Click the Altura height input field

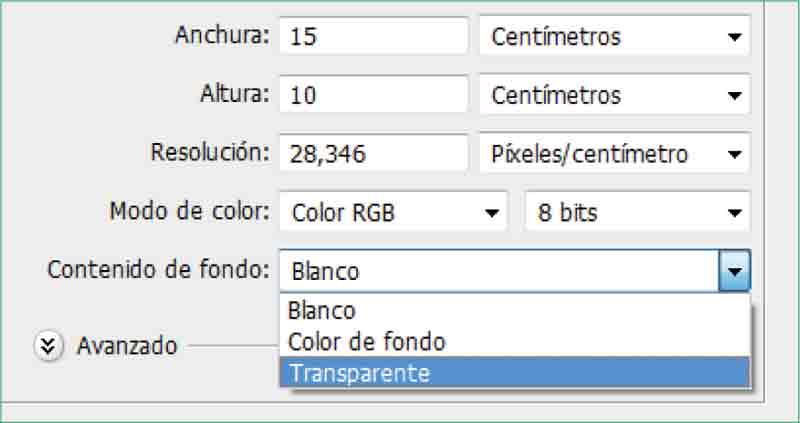pos(373,96)
